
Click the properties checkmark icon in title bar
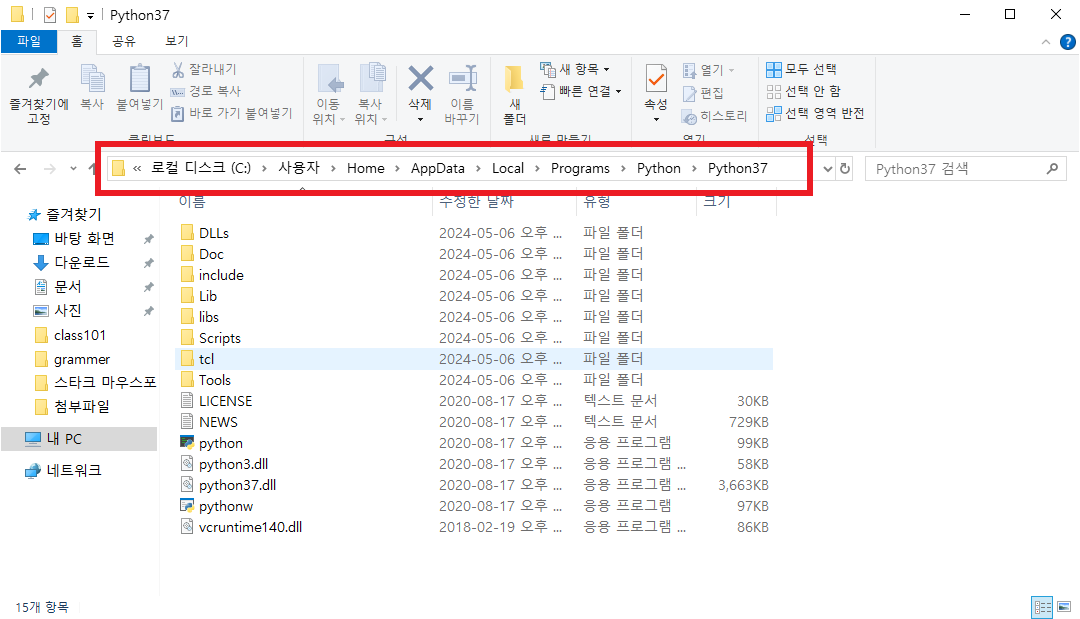click(x=50, y=14)
